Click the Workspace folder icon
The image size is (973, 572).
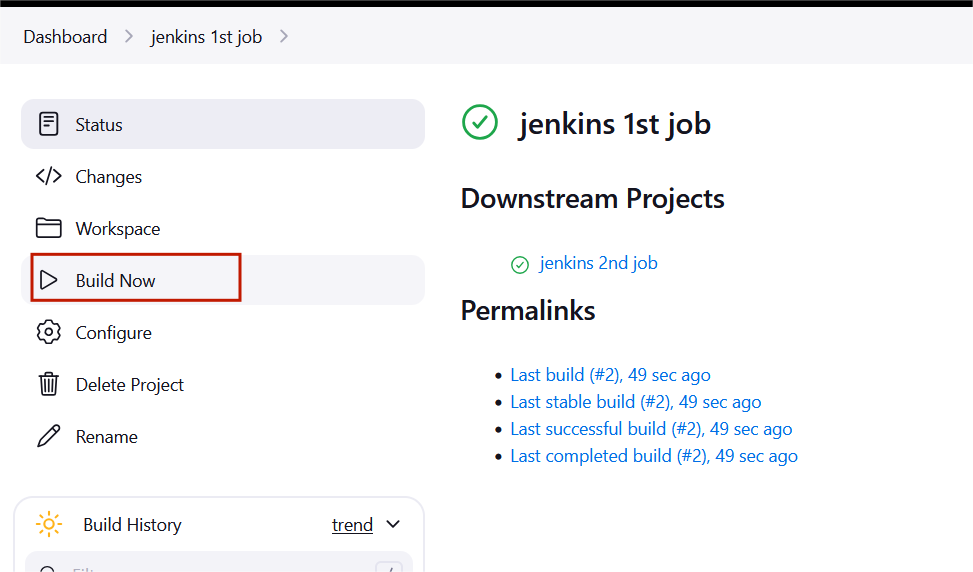(48, 228)
